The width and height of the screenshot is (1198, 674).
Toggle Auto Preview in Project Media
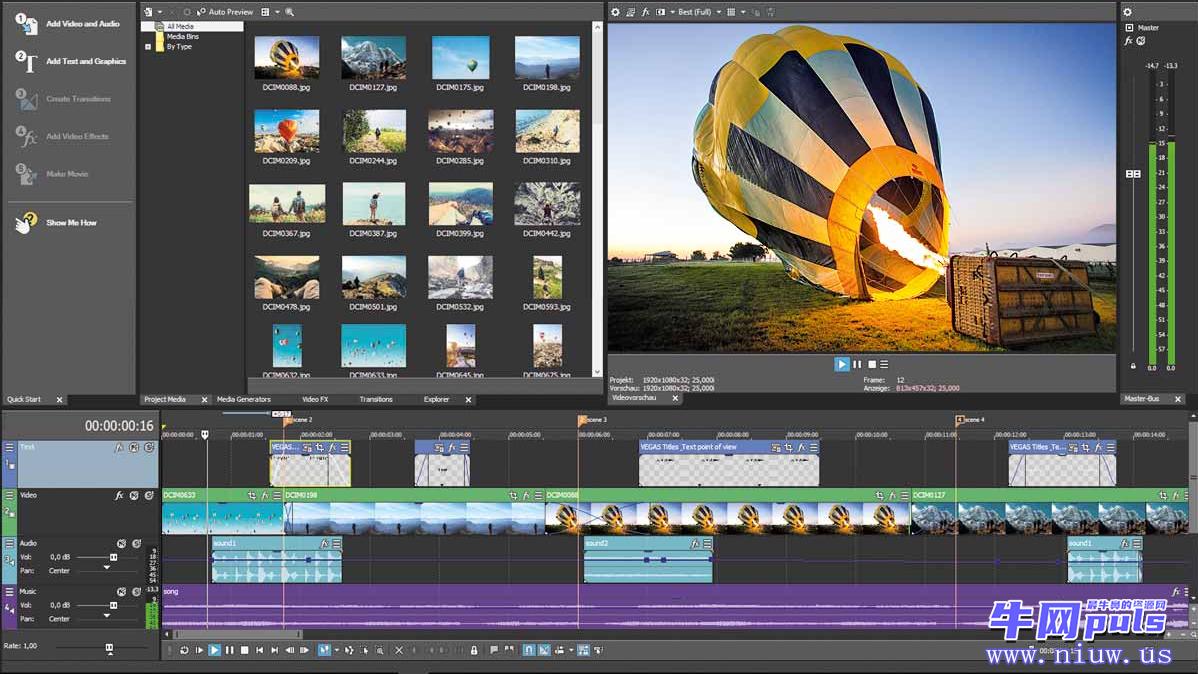tap(225, 12)
